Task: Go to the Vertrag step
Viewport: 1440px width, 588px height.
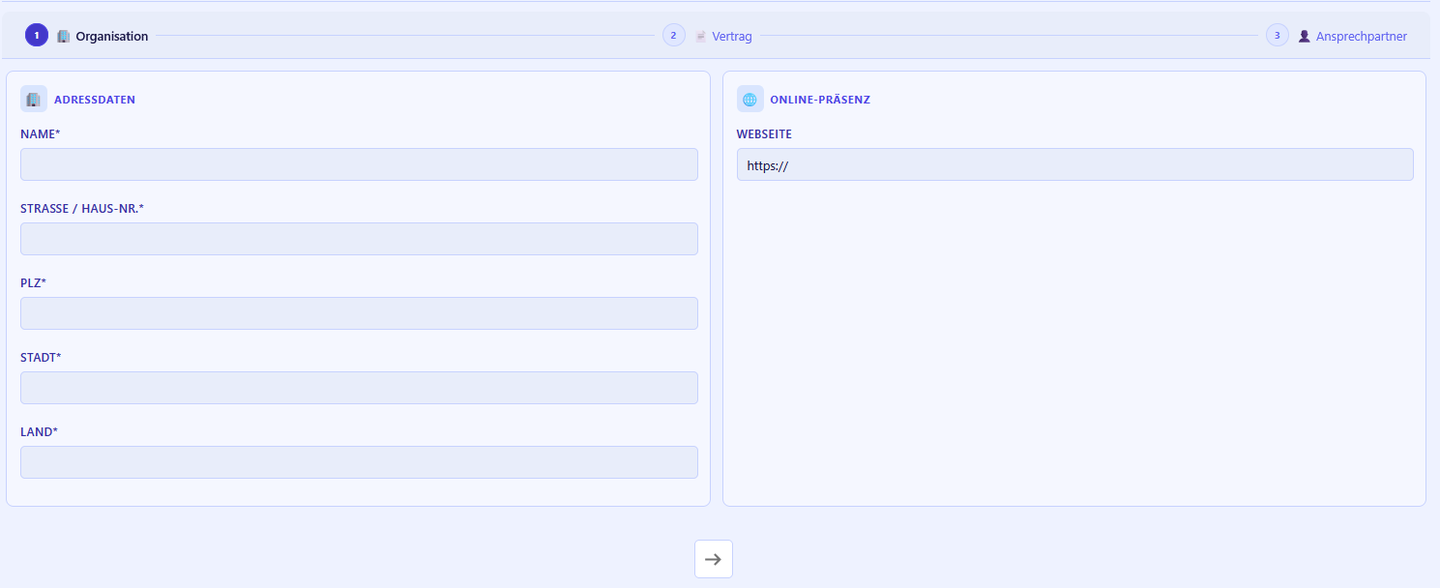Action: [732, 36]
